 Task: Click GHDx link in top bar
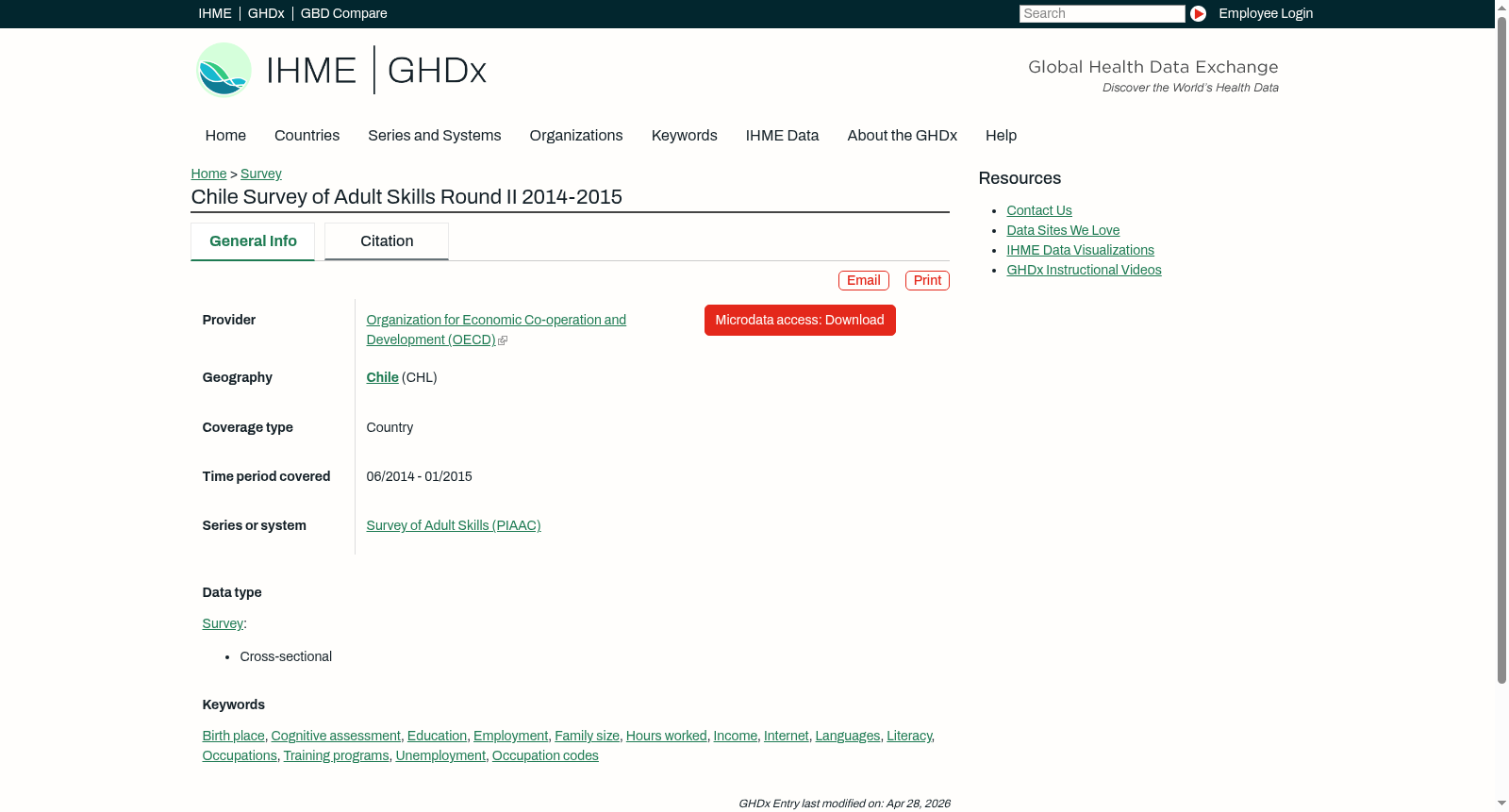pyautogui.click(x=266, y=13)
